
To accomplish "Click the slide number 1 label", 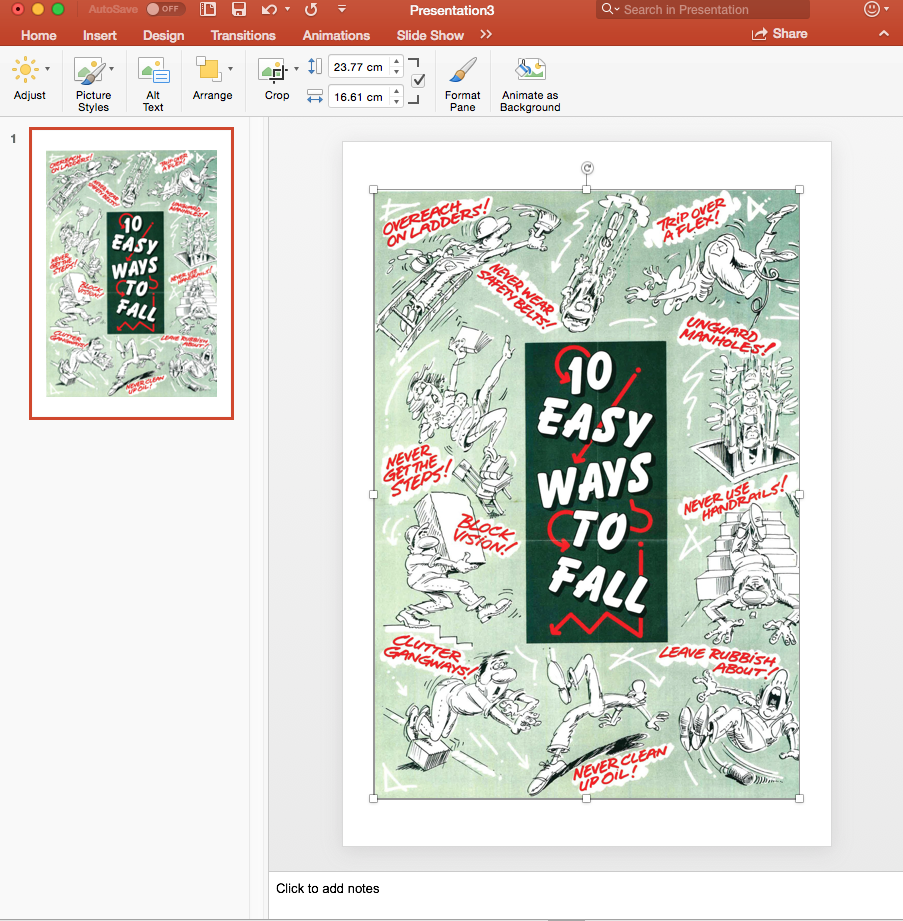I will pyautogui.click(x=13, y=139).
